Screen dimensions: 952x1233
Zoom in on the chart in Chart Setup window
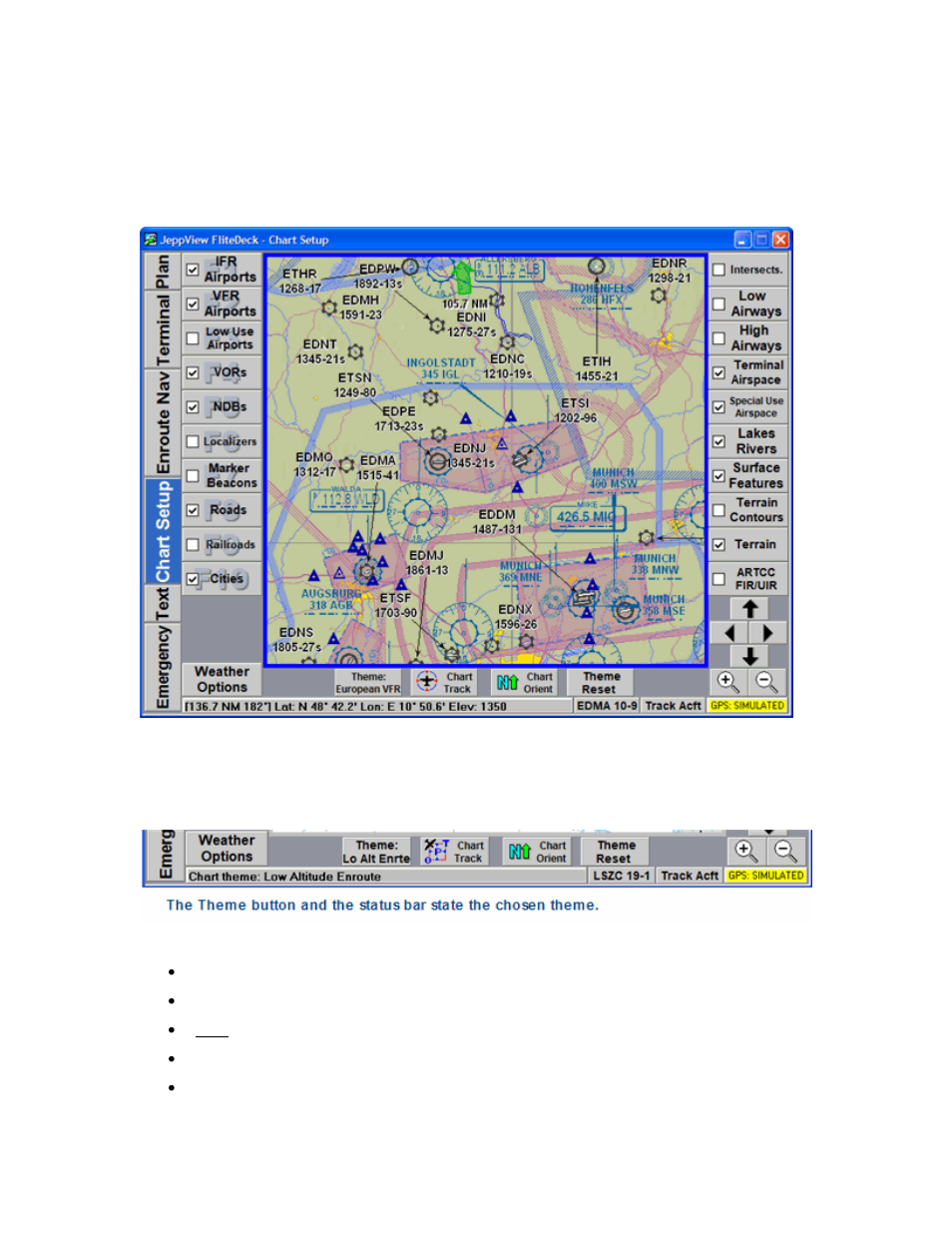pyautogui.click(x=727, y=682)
